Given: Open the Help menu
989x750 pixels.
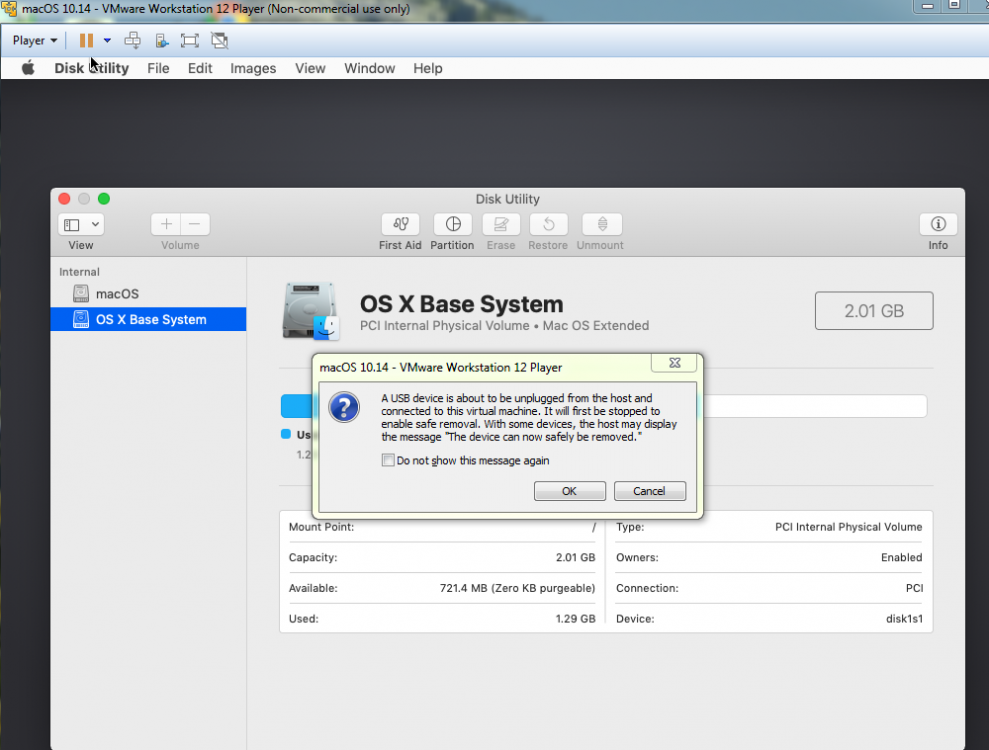Looking at the screenshot, I should (428, 68).
